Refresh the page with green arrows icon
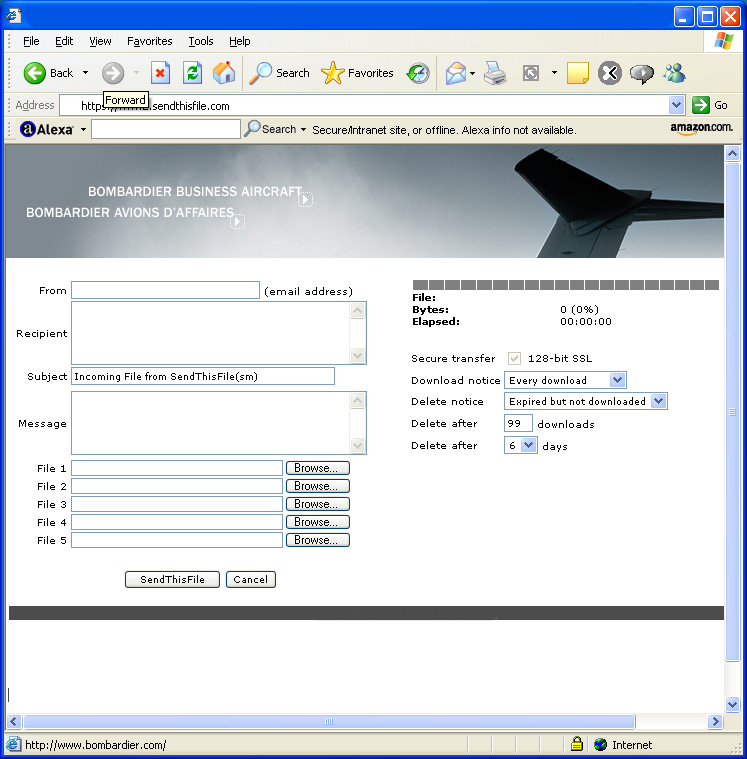 (192, 73)
